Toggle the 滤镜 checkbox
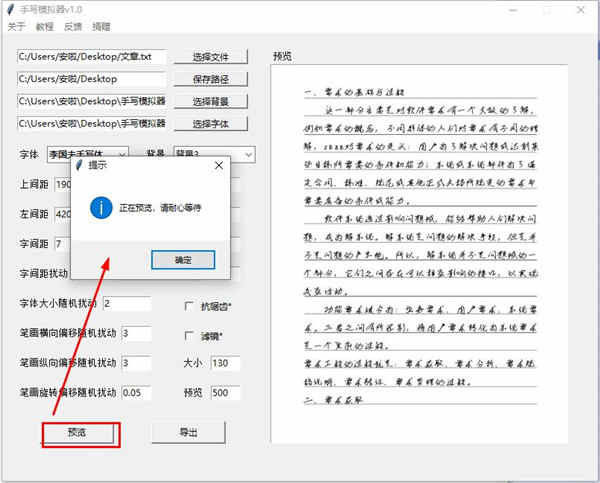600x483 pixels. point(189,336)
